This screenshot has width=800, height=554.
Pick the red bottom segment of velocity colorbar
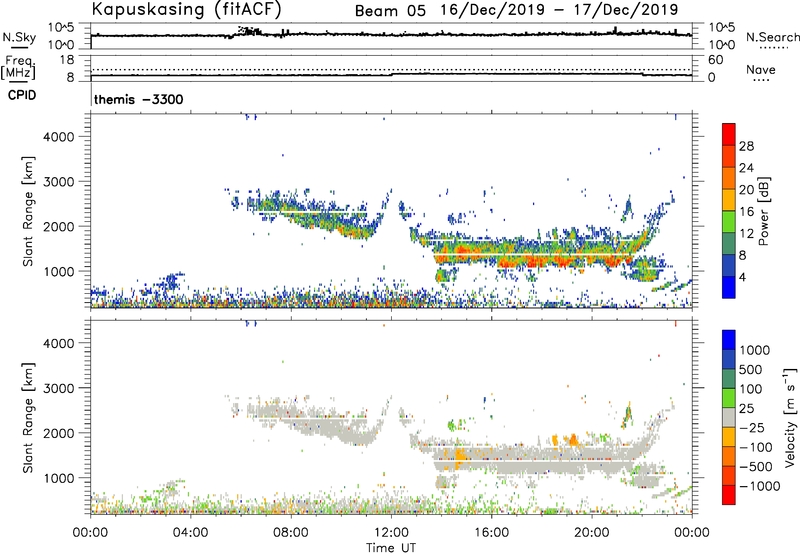[729, 495]
